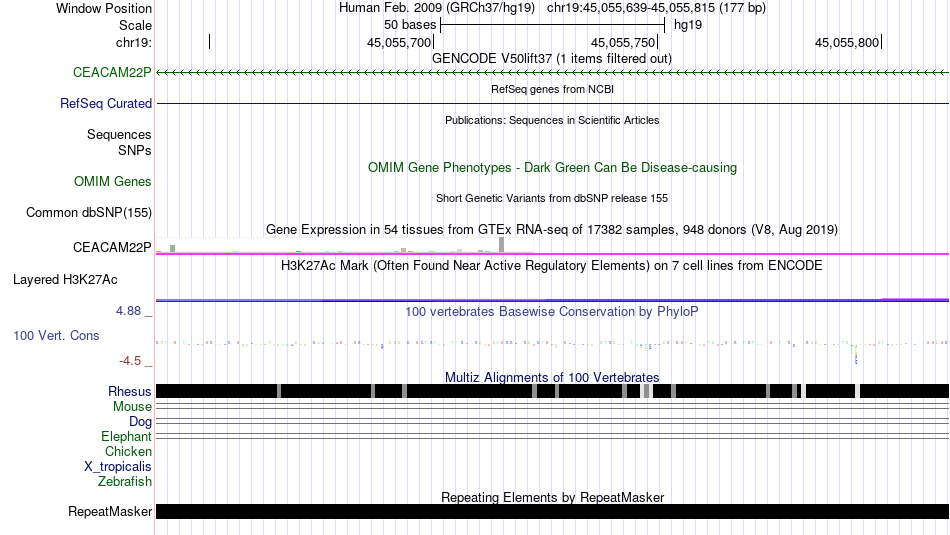950x535 pixels.
Task: Click the chr19:45,055,639-45,055,815 position text
Action: click(x=656, y=8)
